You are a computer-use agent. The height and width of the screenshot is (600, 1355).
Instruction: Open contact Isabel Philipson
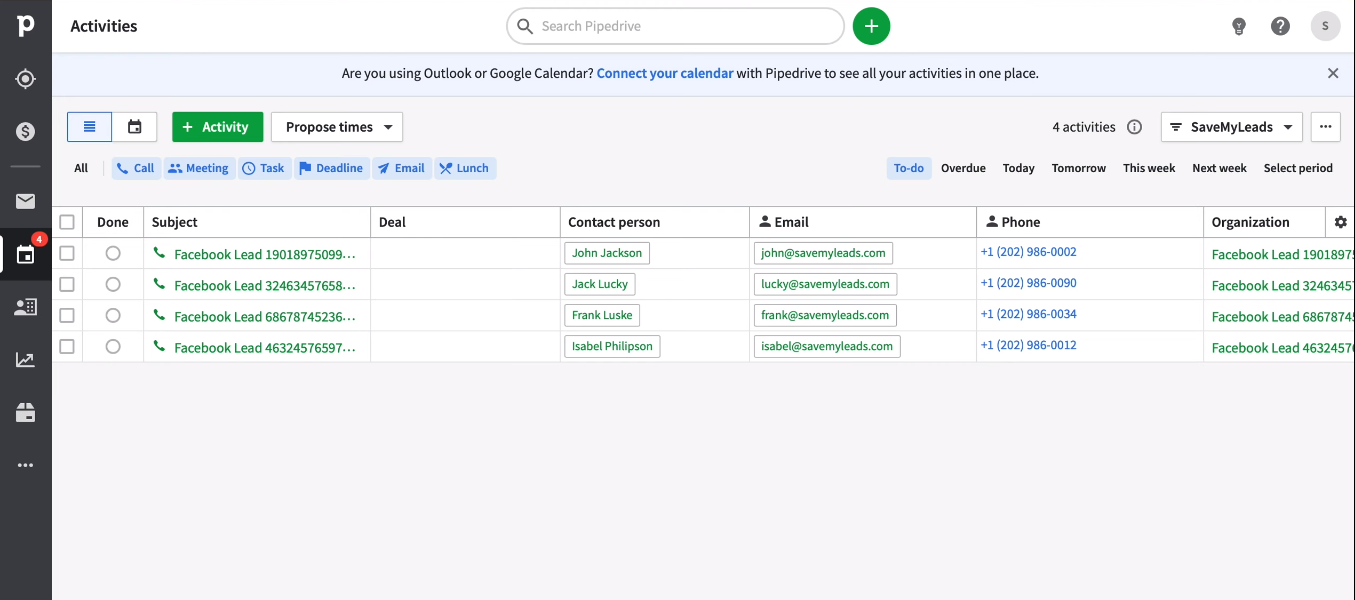[612, 346]
